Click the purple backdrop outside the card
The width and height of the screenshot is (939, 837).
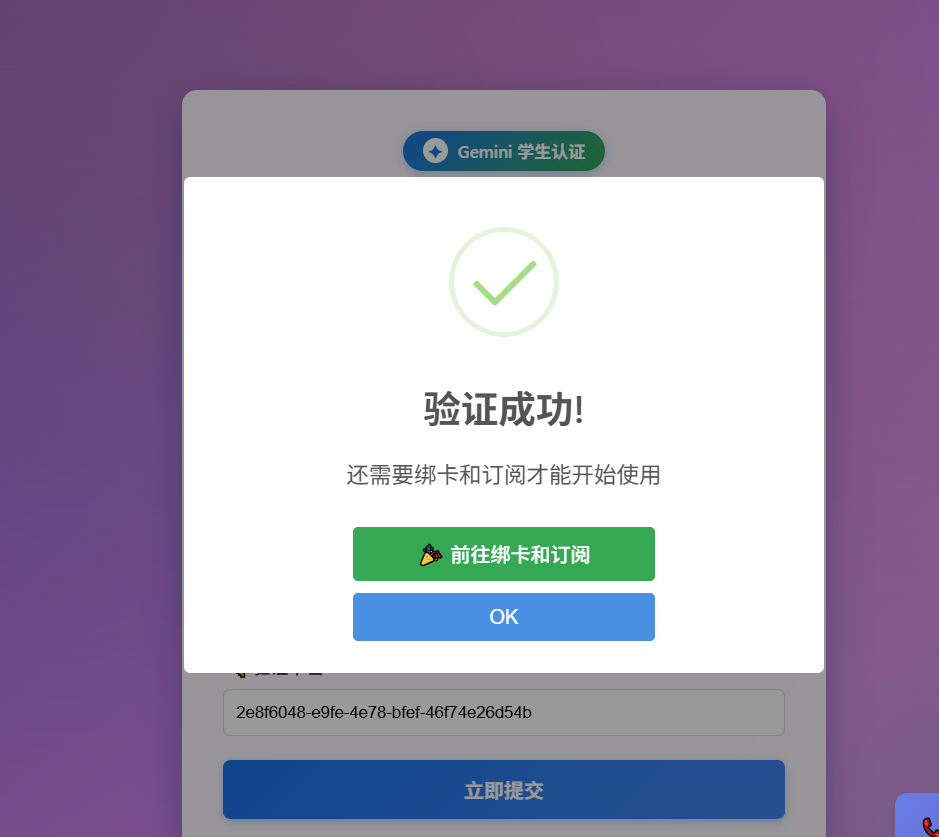90,419
